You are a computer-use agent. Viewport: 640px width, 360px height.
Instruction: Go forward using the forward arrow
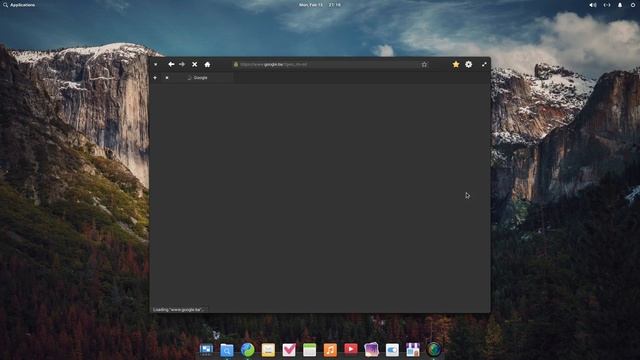[182, 64]
